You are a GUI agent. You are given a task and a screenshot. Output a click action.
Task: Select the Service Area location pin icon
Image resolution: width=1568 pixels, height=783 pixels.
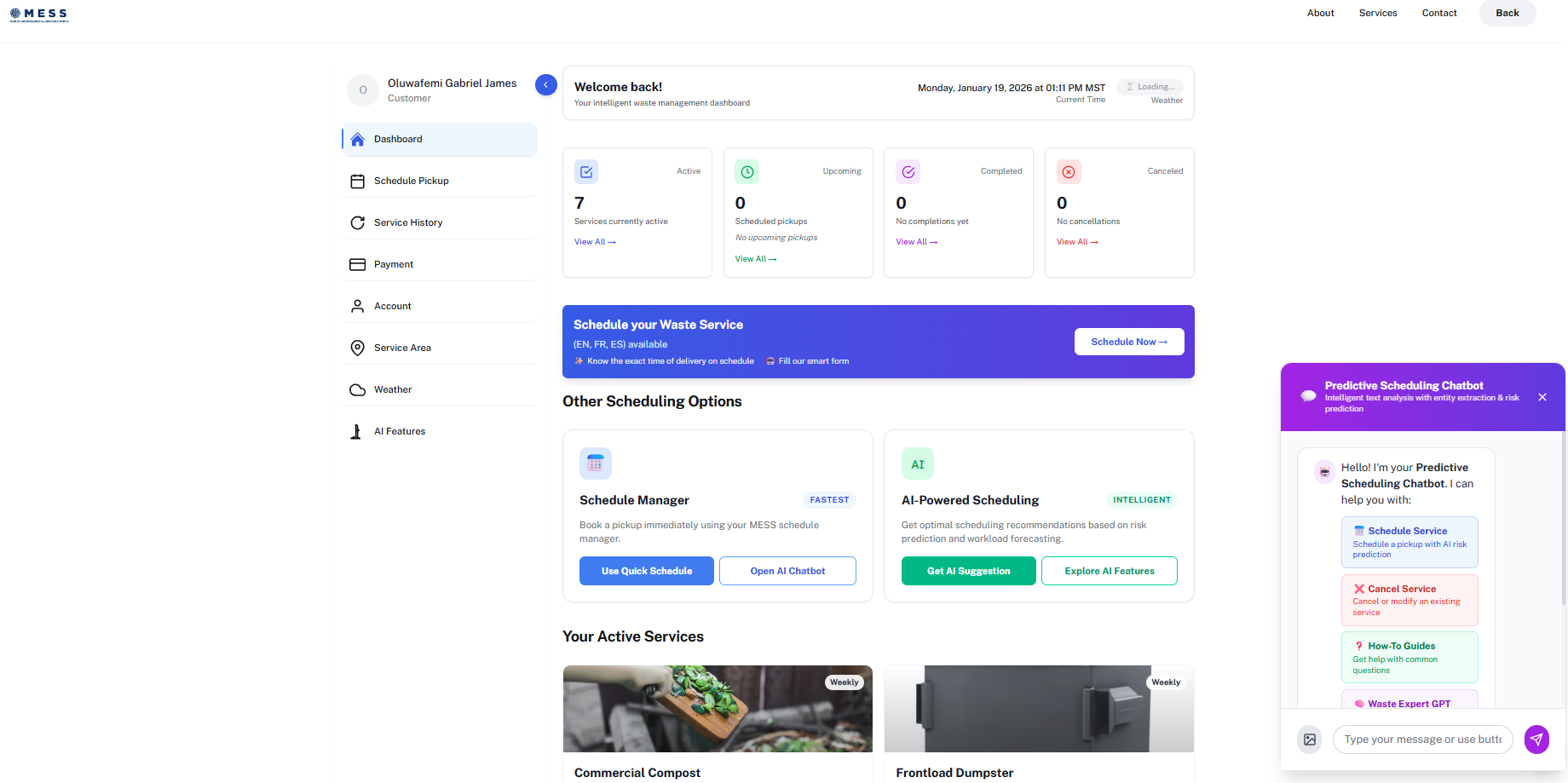pos(358,348)
